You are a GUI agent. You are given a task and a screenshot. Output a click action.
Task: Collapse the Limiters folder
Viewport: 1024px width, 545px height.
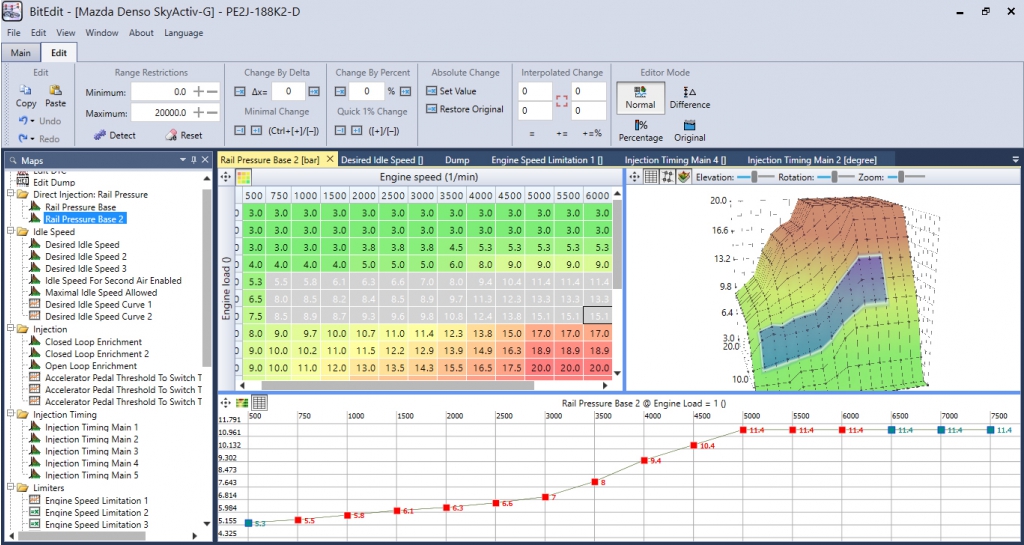[10, 488]
